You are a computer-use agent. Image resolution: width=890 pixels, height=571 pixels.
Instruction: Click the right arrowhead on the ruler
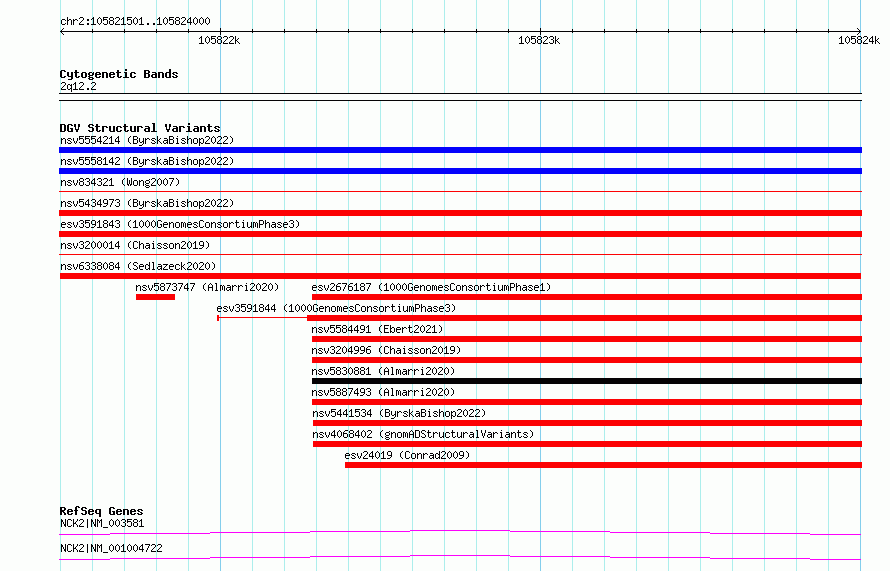coord(859,32)
